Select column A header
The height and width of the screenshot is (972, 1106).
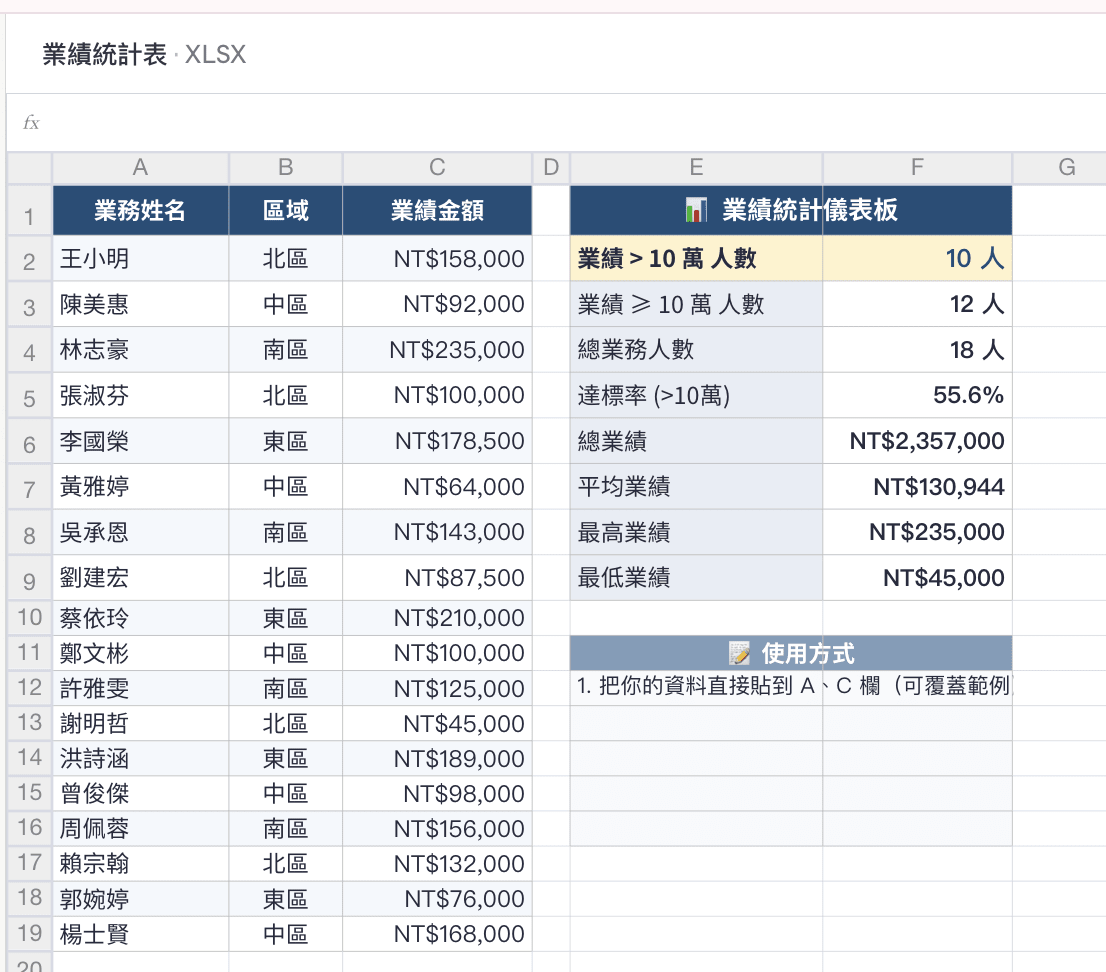[x=140, y=168]
